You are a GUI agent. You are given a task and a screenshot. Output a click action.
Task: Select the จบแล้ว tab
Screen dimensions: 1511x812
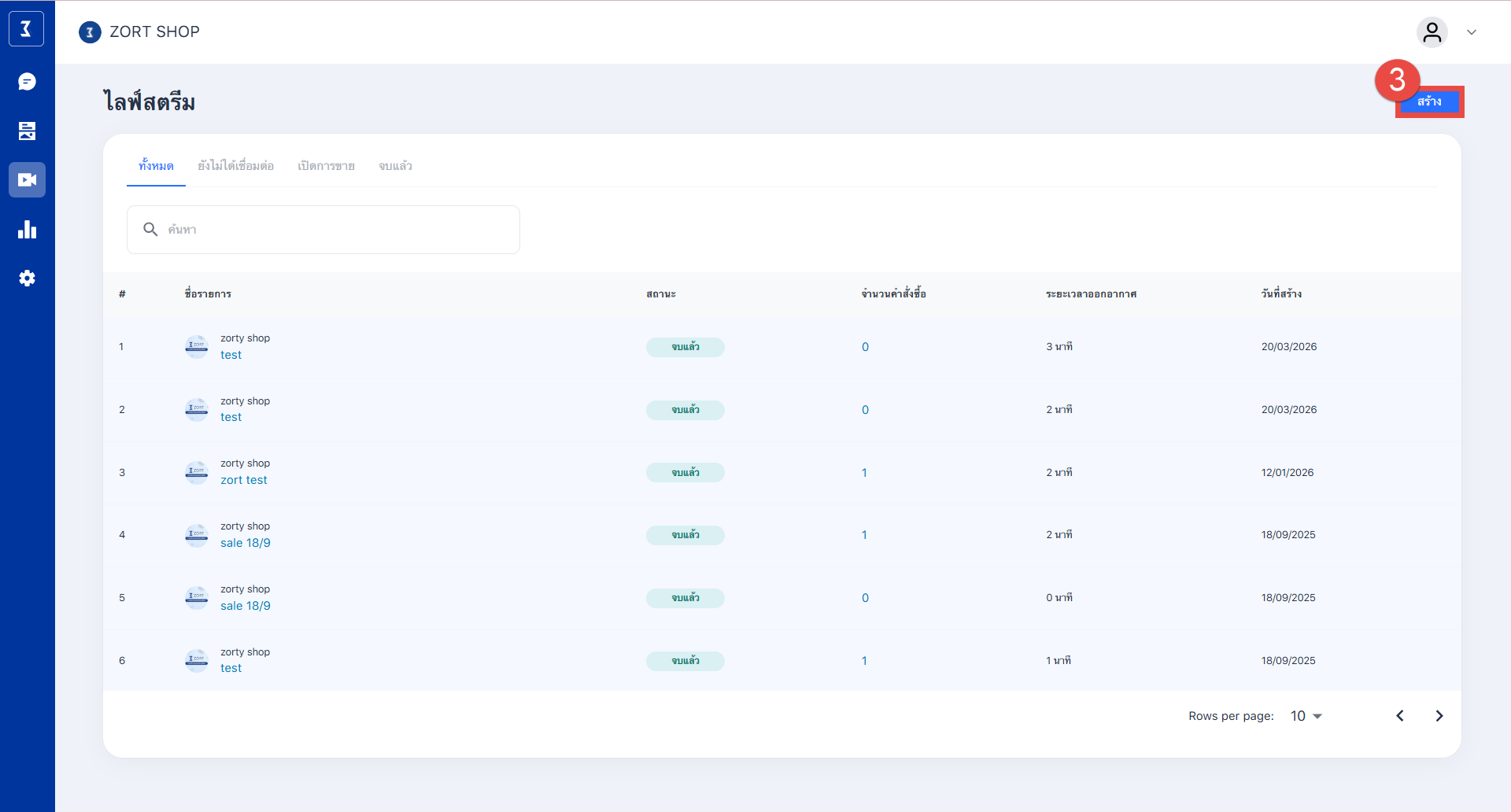click(395, 166)
